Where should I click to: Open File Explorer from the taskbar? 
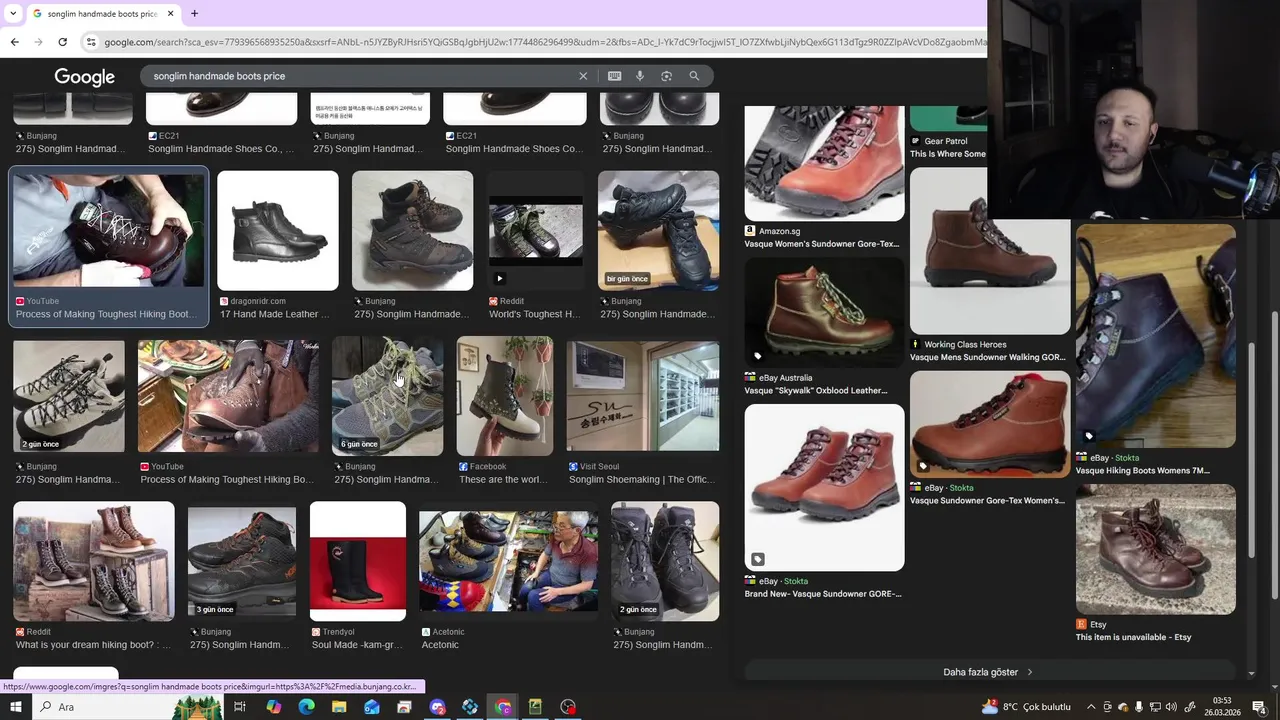point(339,707)
